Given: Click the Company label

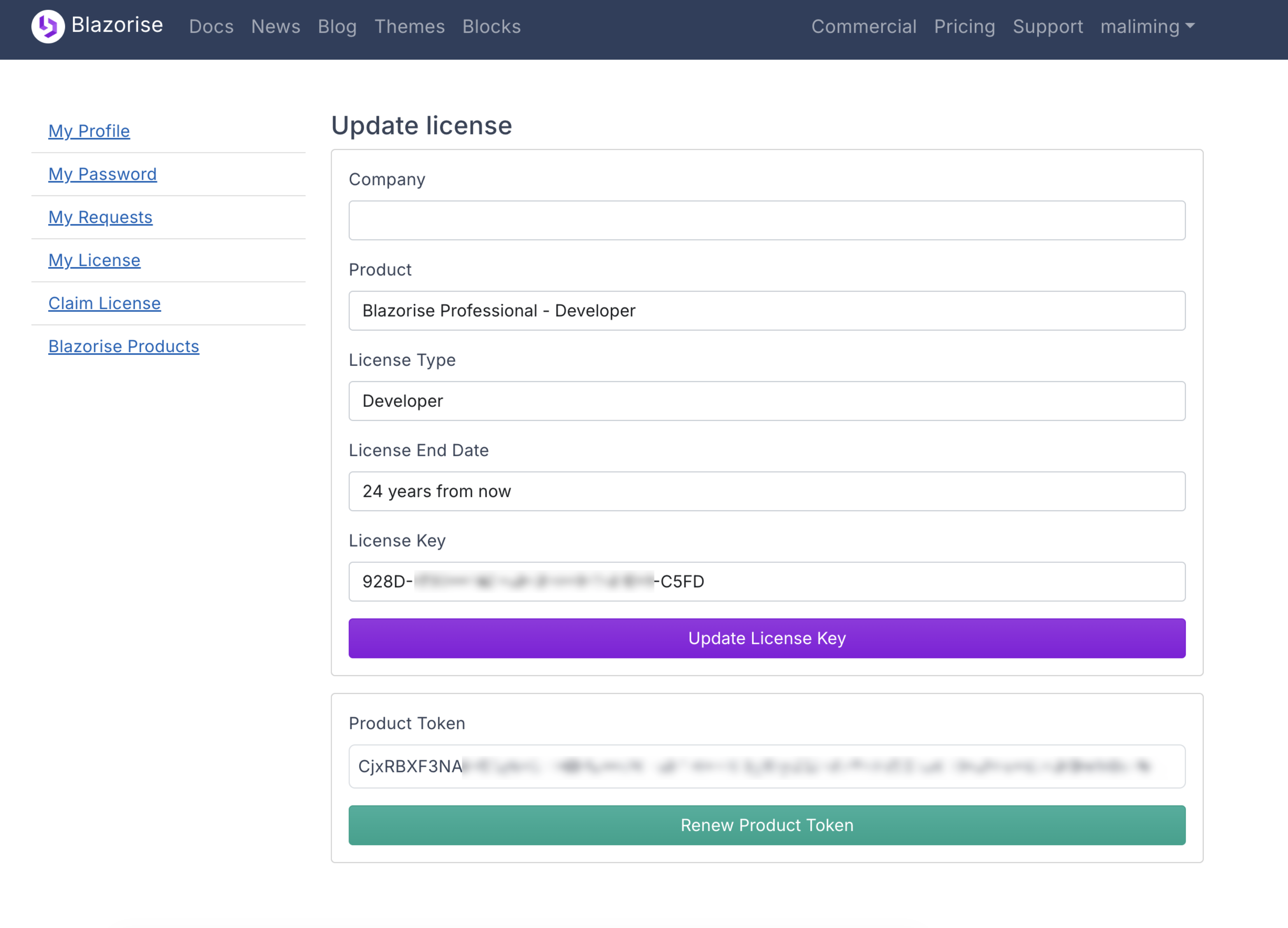Looking at the screenshot, I should click(387, 179).
